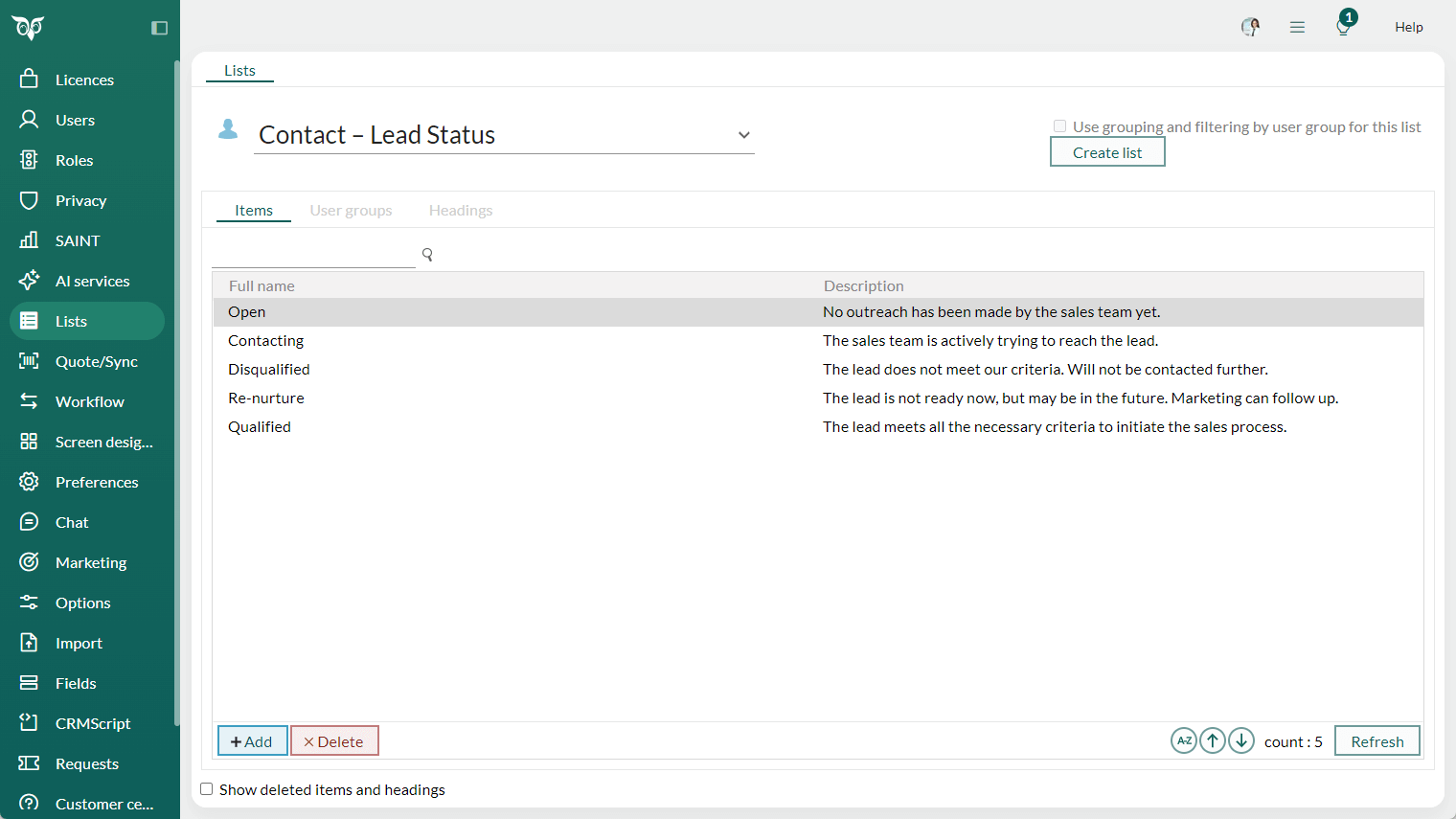Move selected item down with arrow control
This screenshot has width=1456, height=819.
click(1240, 739)
